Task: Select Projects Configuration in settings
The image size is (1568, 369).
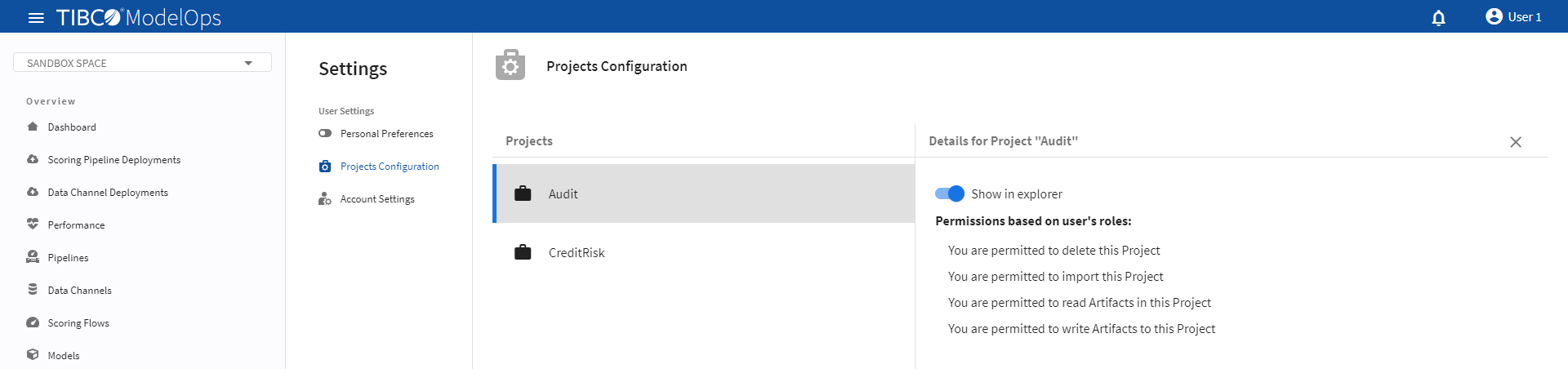Action: [390, 167]
